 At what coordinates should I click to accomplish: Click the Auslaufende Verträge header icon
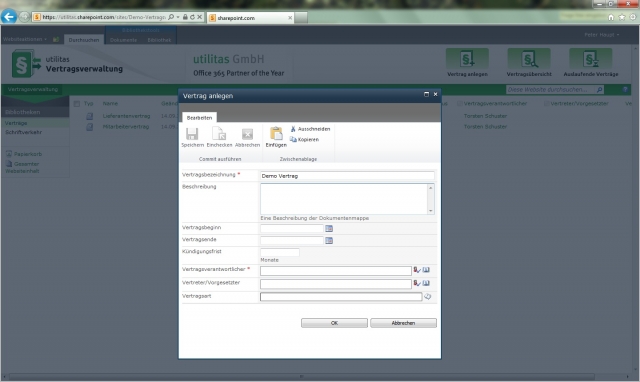[591, 59]
